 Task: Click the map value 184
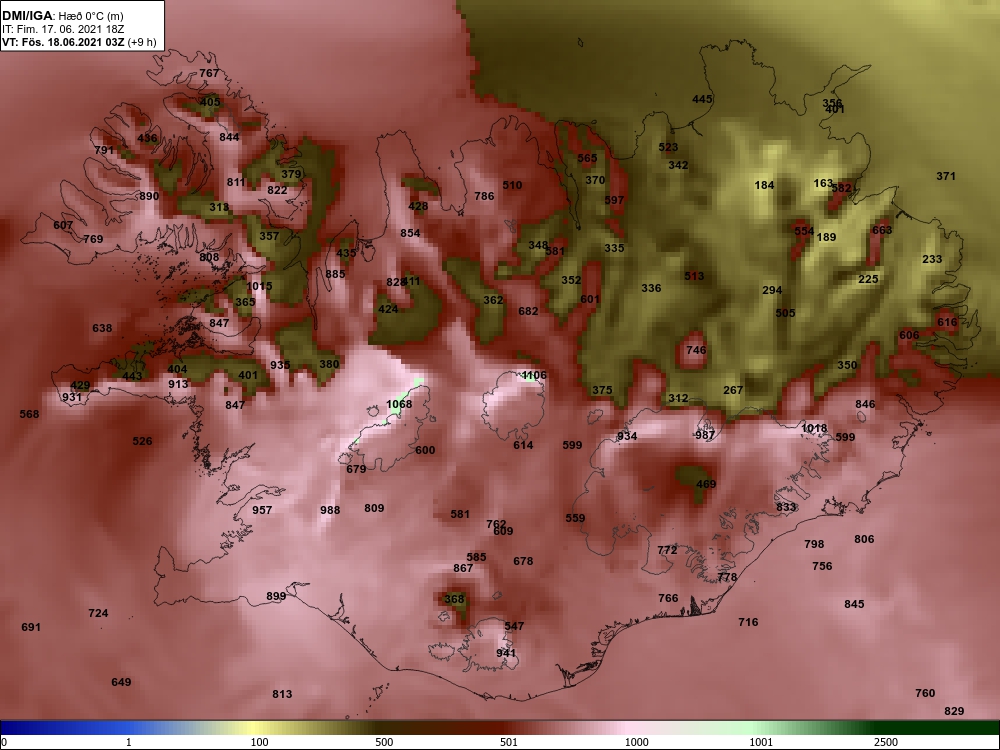click(x=764, y=186)
